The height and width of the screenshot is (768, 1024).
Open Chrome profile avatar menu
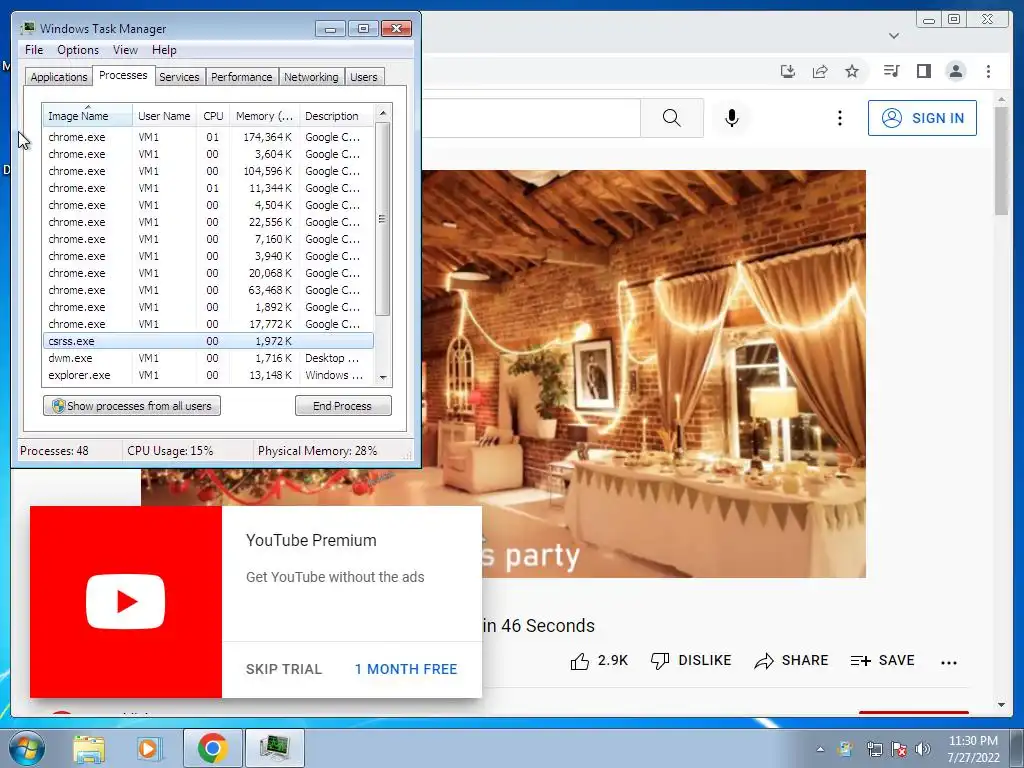[955, 71]
